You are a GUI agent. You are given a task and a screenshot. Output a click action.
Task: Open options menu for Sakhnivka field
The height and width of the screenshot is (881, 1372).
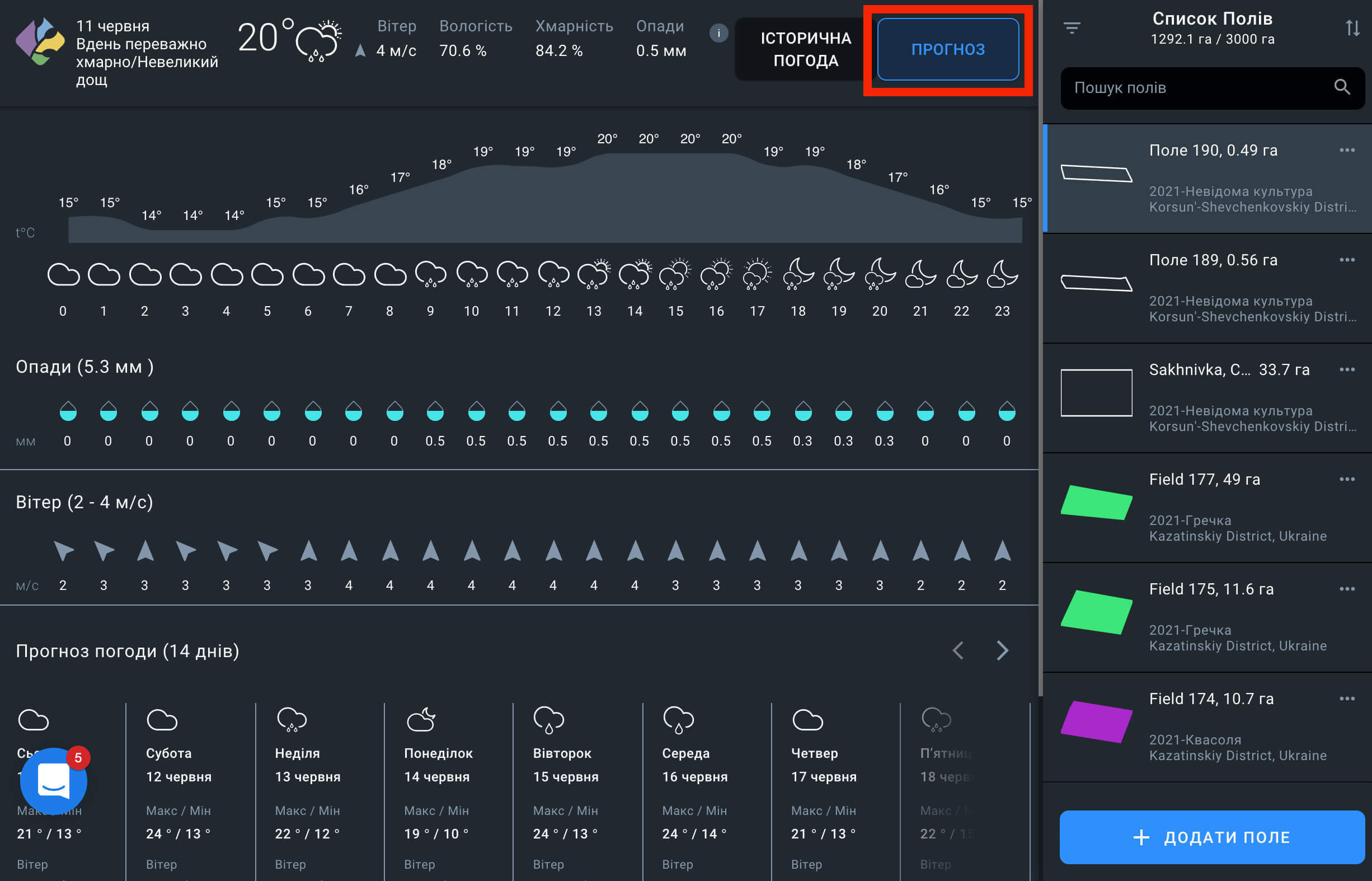pos(1347,369)
